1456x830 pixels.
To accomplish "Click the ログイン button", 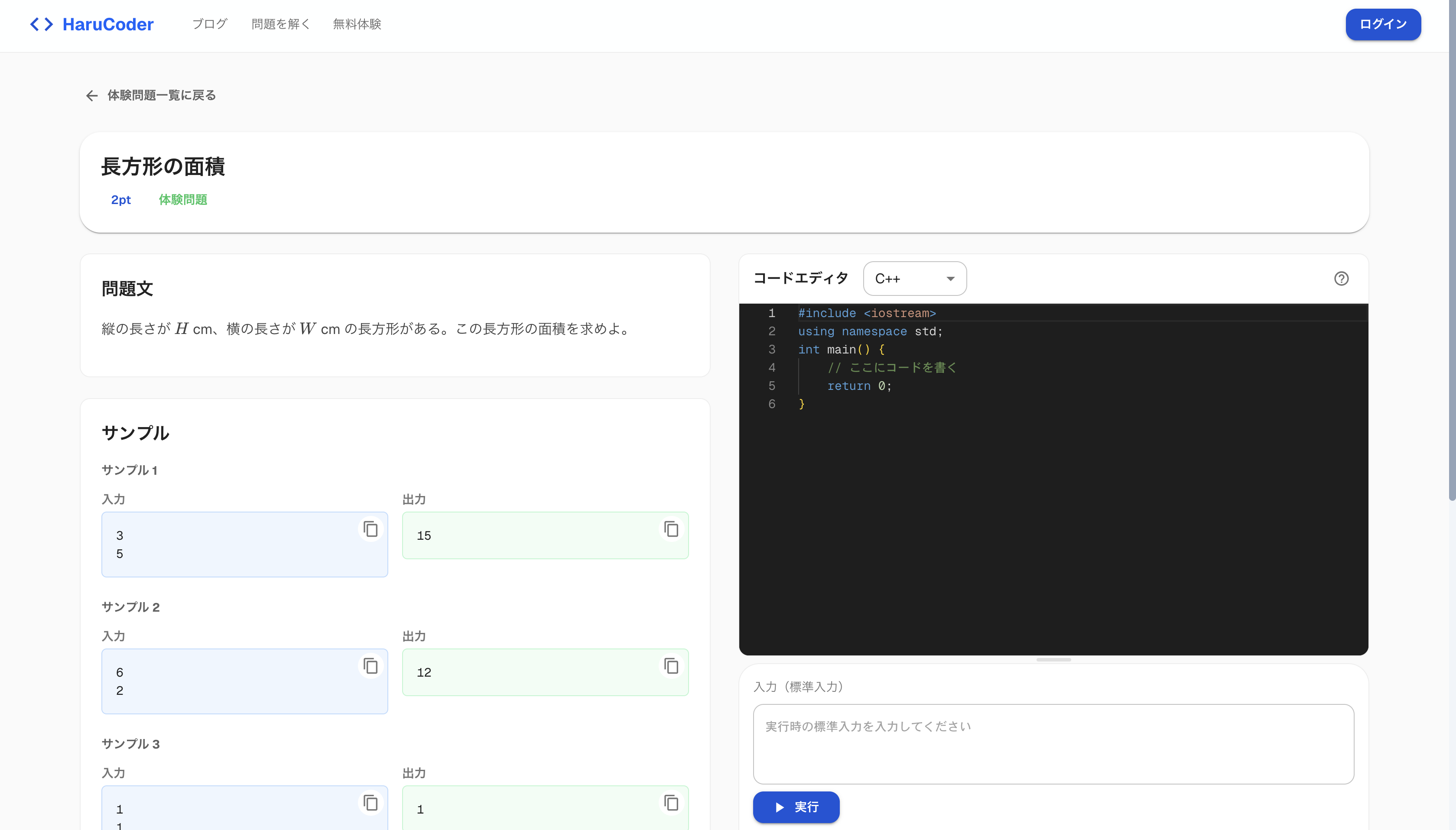I will coord(1382,24).
